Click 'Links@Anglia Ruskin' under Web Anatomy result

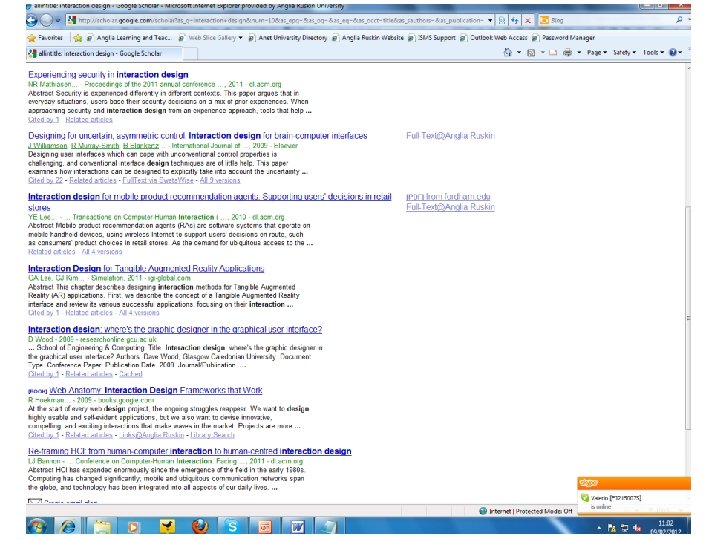click(152, 435)
